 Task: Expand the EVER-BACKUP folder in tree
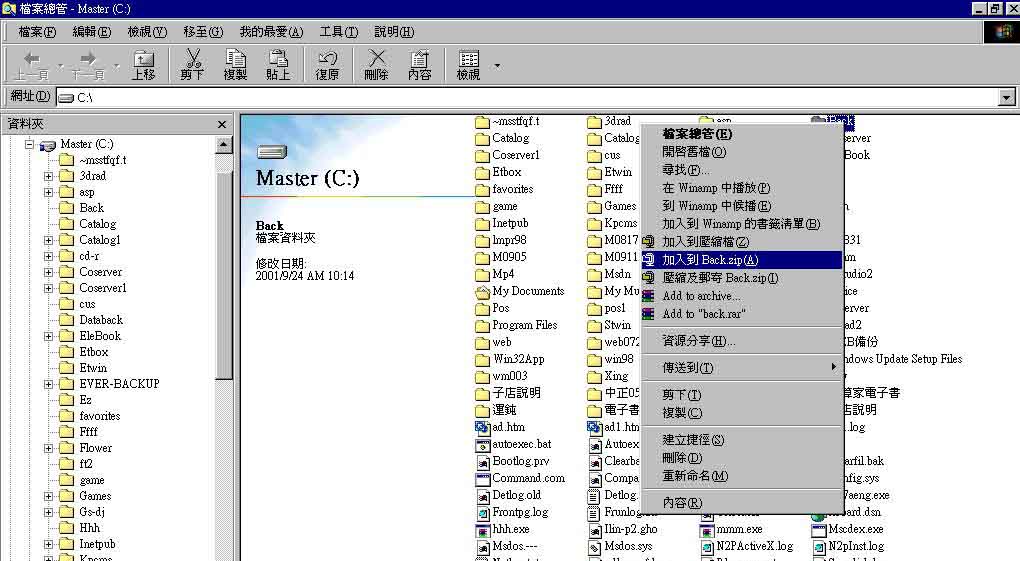(48, 384)
